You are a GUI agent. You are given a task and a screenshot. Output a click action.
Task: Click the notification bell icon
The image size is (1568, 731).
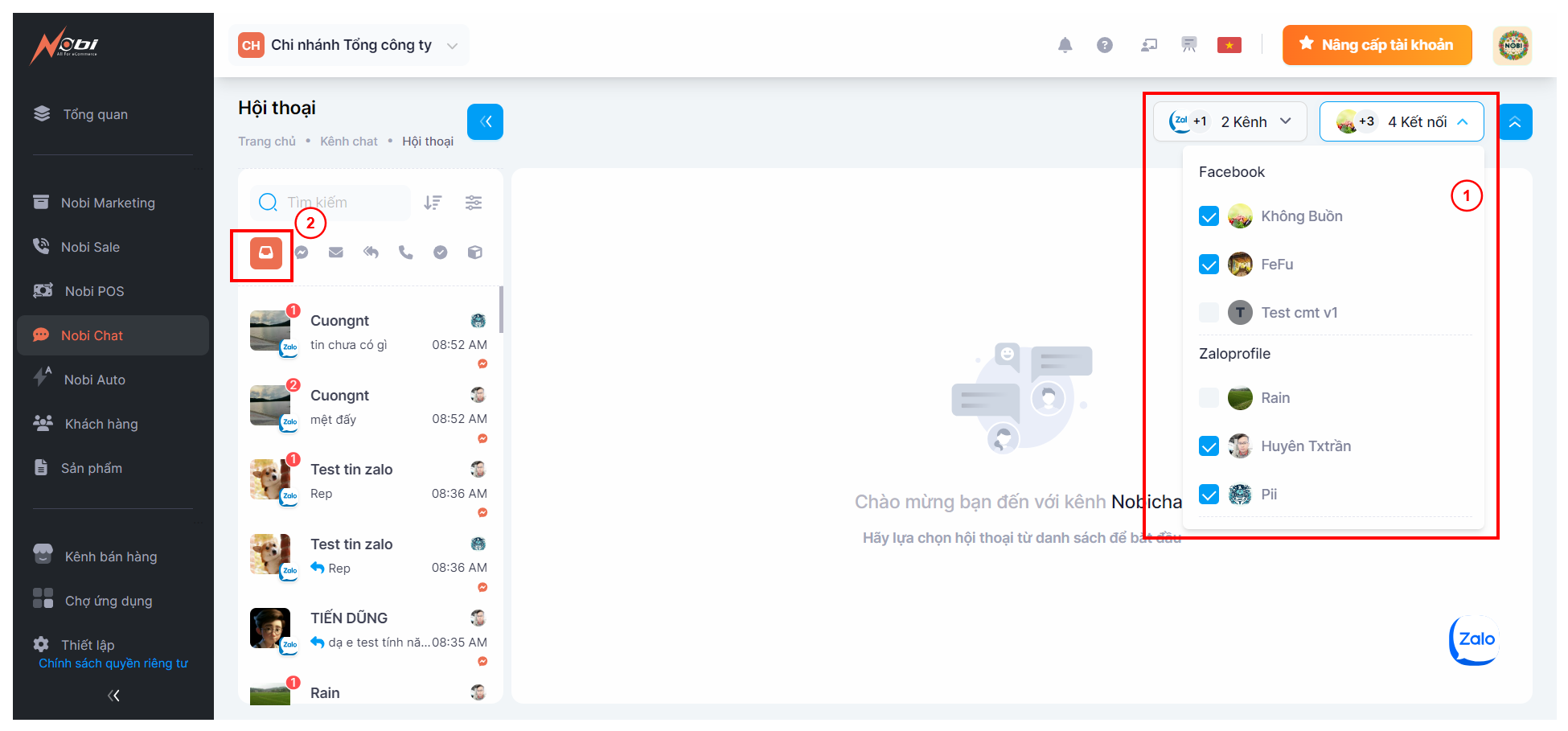coord(1065,45)
